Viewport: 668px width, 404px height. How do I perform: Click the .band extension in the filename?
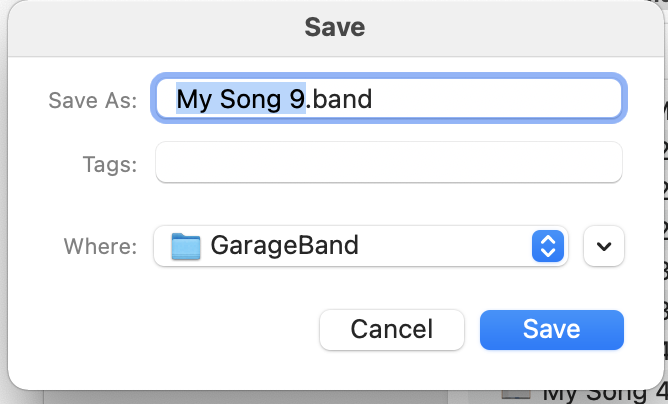tap(339, 100)
